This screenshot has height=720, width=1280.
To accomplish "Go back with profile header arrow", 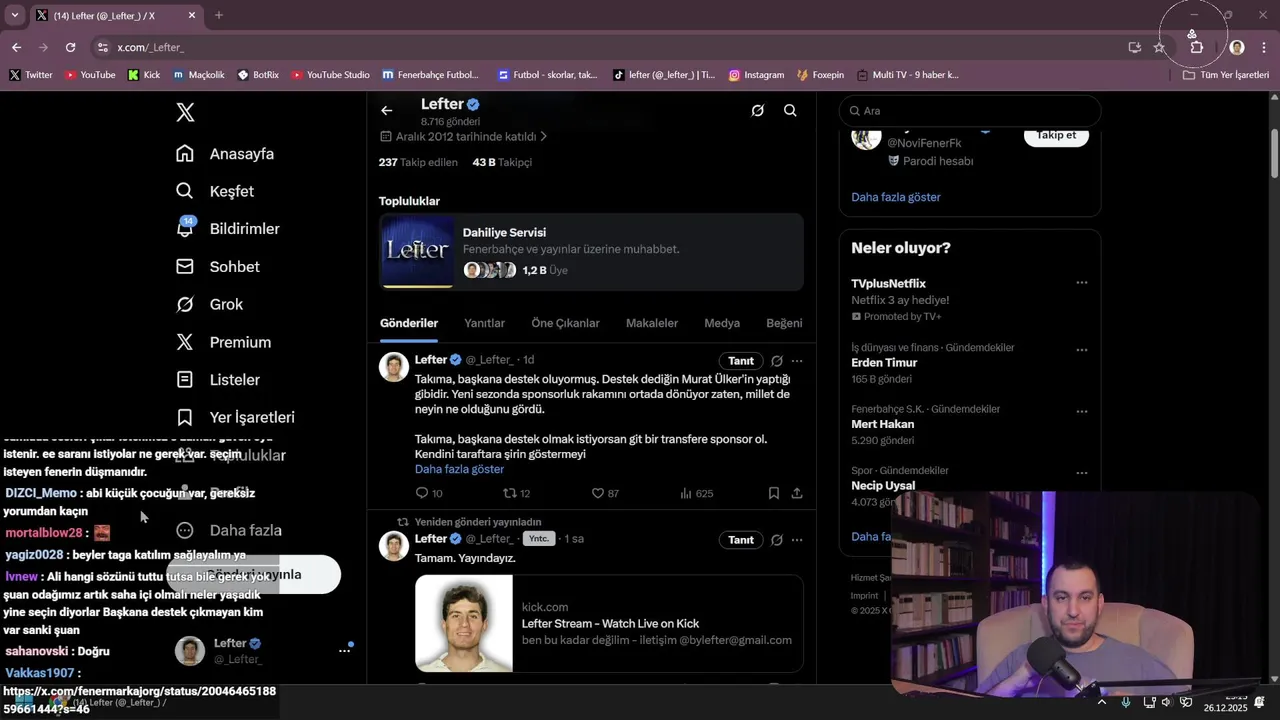I will [x=387, y=111].
